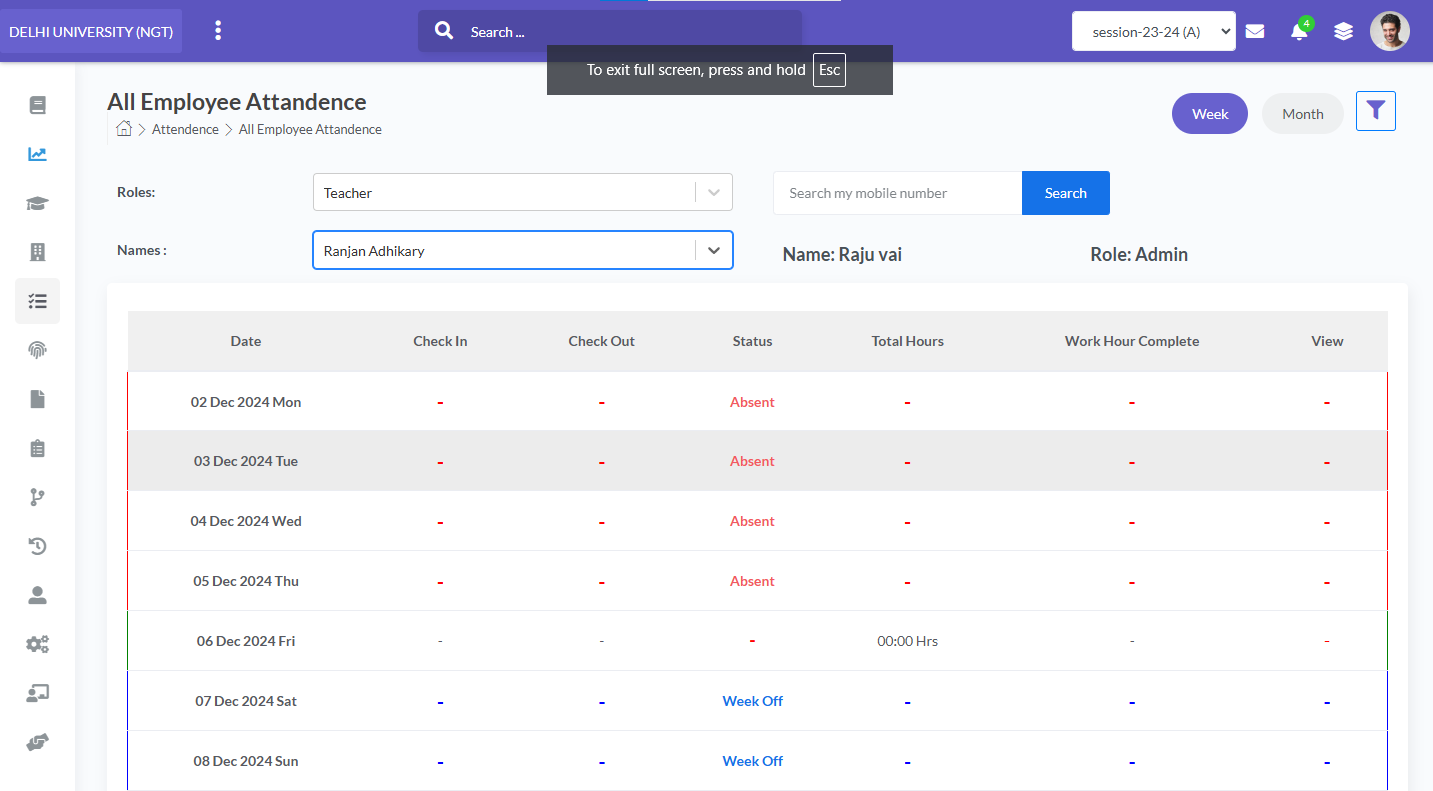Expand the Roles dropdown chevron
This screenshot has width=1433, height=791.
click(x=714, y=192)
